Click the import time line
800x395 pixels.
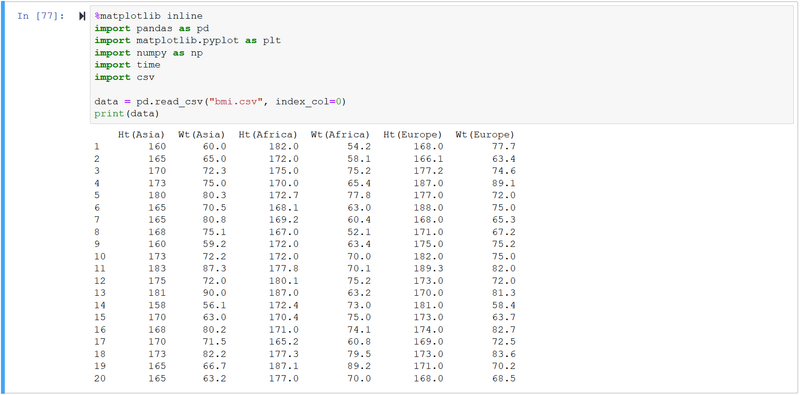click(127, 65)
